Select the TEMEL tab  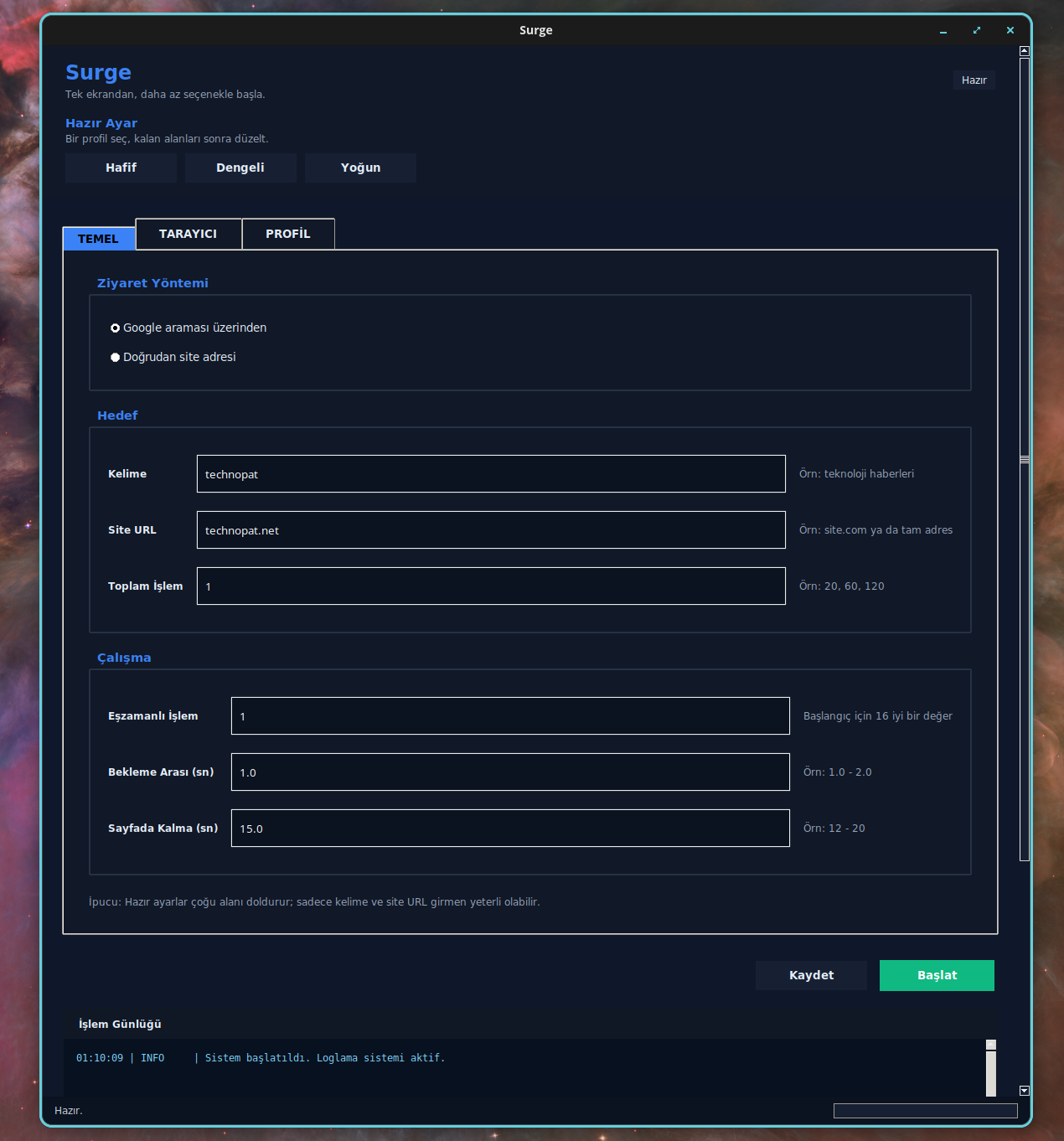click(x=99, y=239)
